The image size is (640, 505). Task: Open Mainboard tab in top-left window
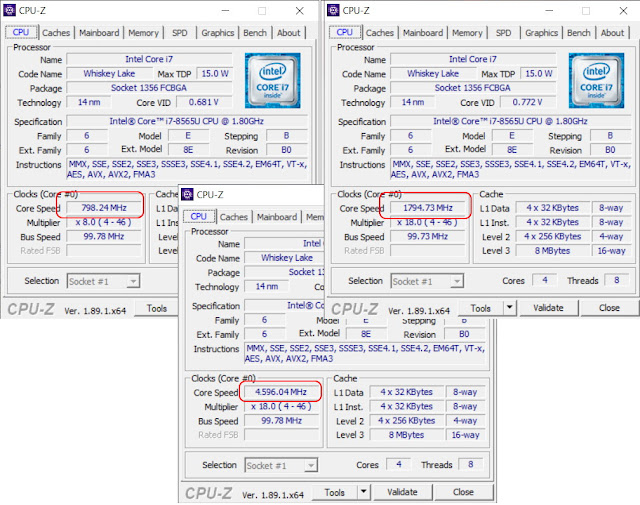click(x=99, y=33)
